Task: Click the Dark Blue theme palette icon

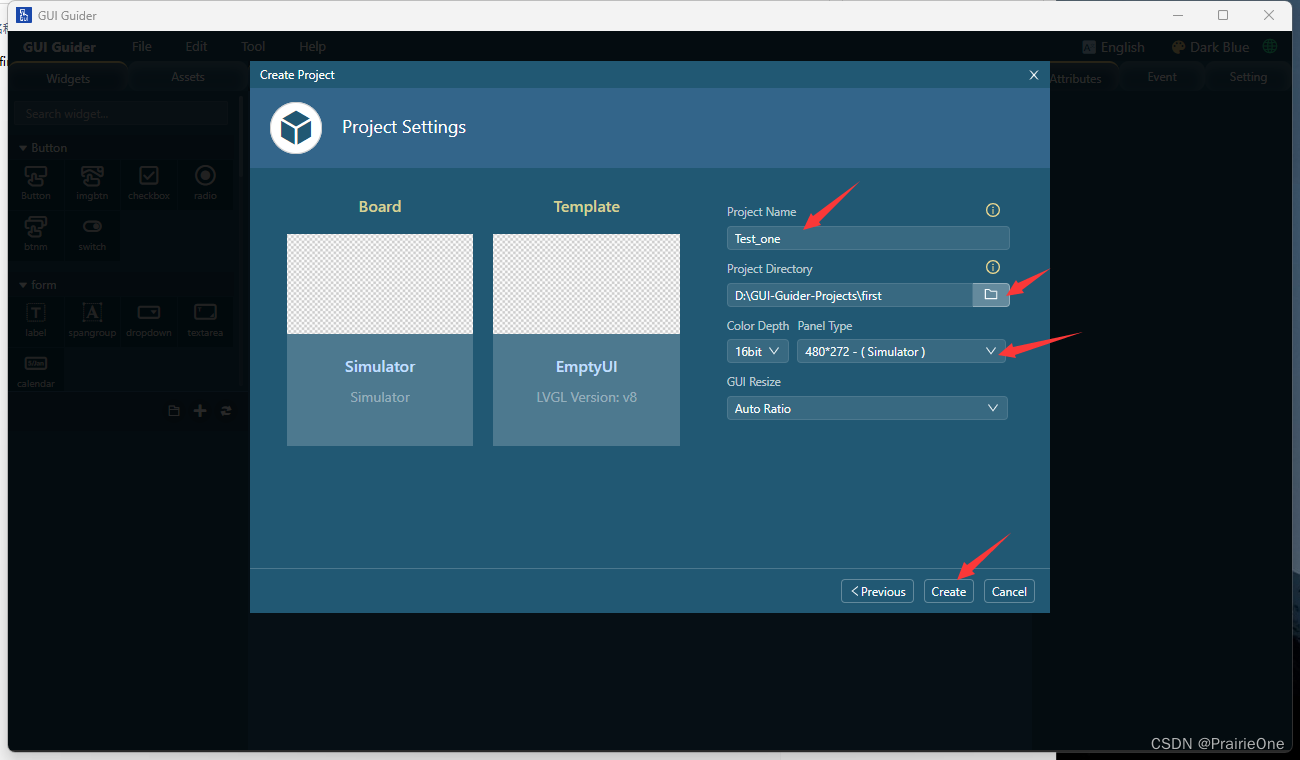Action: click(1178, 47)
